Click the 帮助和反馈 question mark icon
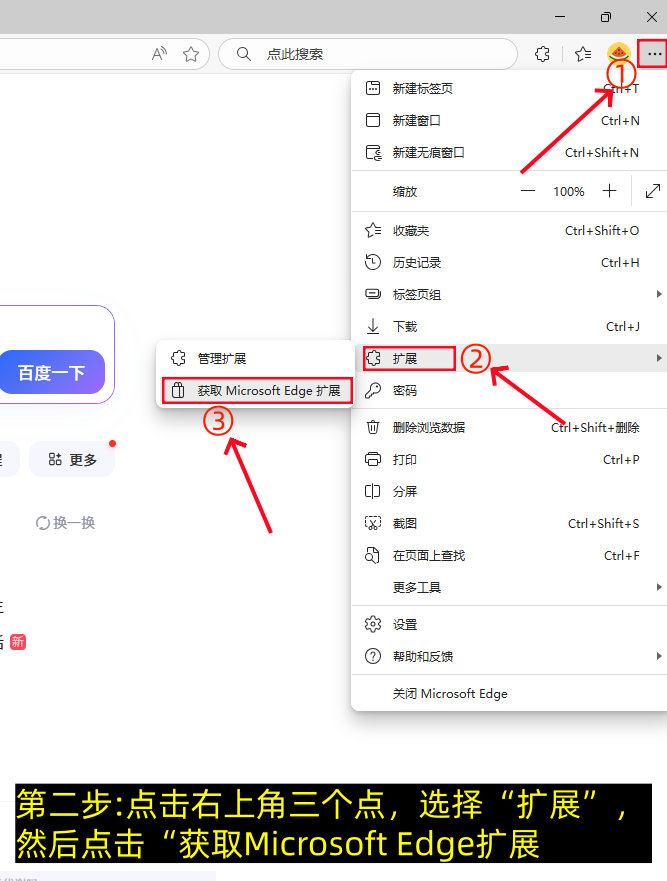667x881 pixels. (x=373, y=656)
